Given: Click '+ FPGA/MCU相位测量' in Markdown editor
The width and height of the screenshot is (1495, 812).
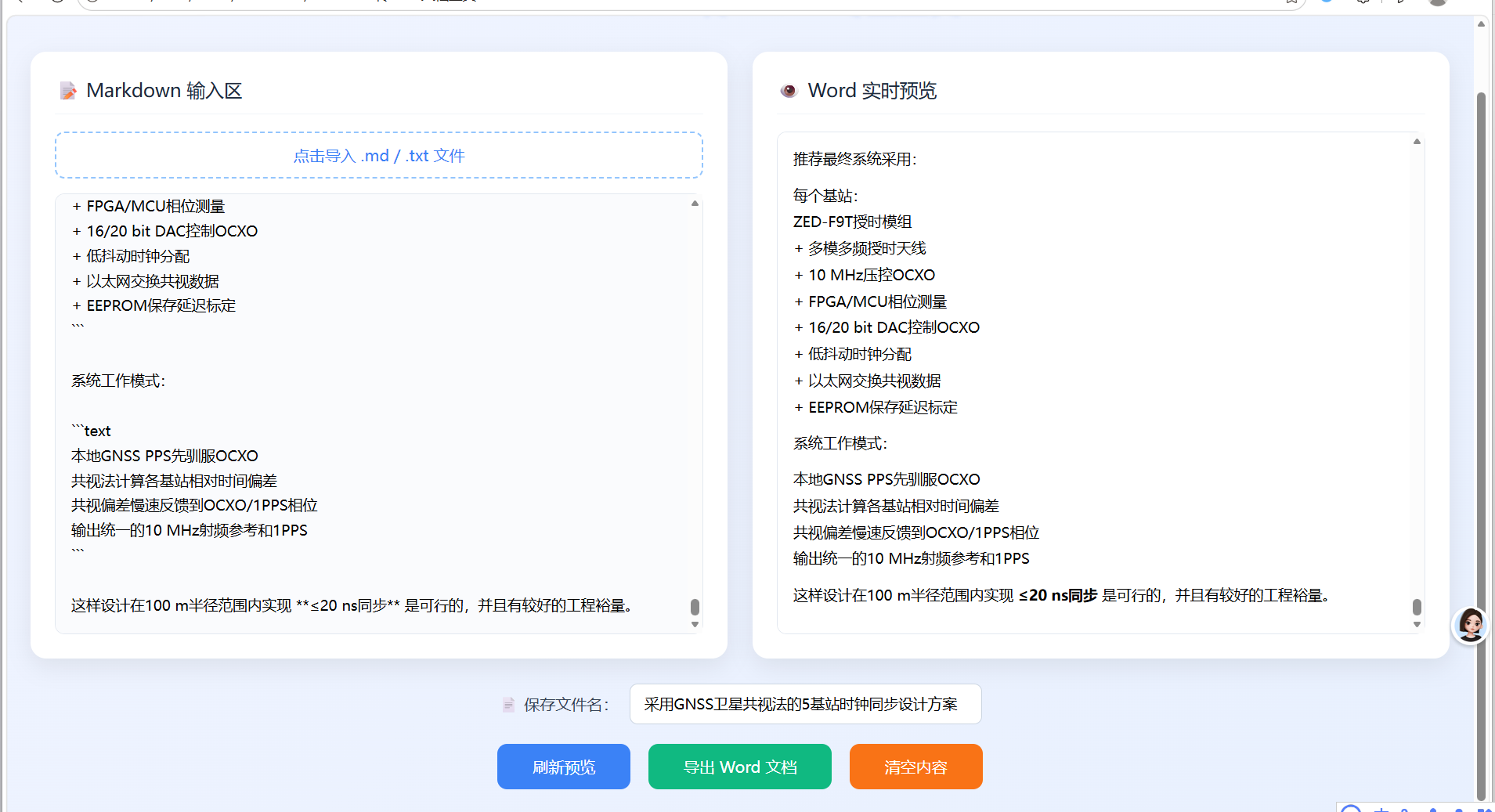Looking at the screenshot, I should 149,206.
